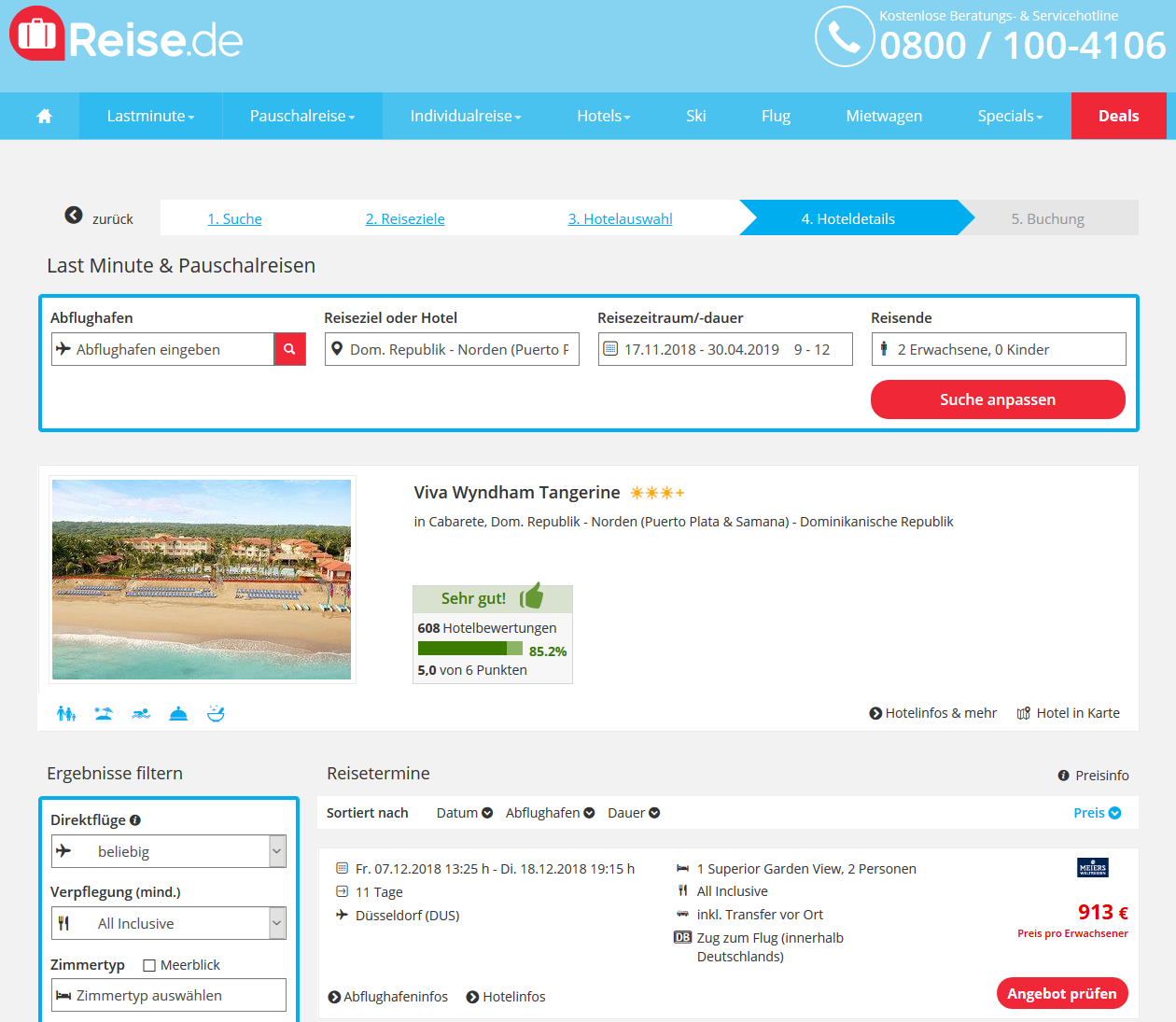The height and width of the screenshot is (1022, 1176).
Task: Click the hotline phone icon
Action: coord(845,37)
